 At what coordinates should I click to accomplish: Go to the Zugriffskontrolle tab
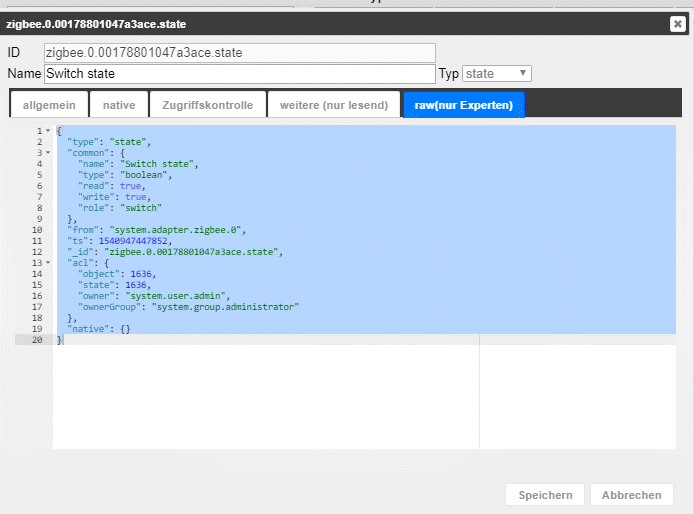[x=208, y=105]
